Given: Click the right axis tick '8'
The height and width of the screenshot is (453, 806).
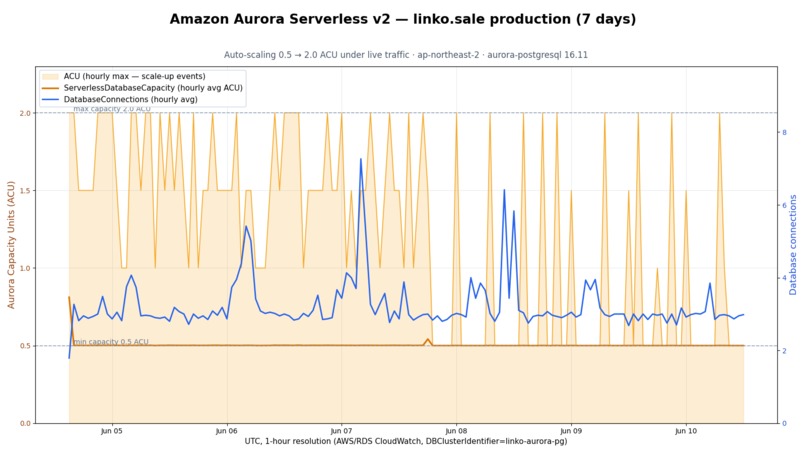Looking at the screenshot, I should coord(784,133).
